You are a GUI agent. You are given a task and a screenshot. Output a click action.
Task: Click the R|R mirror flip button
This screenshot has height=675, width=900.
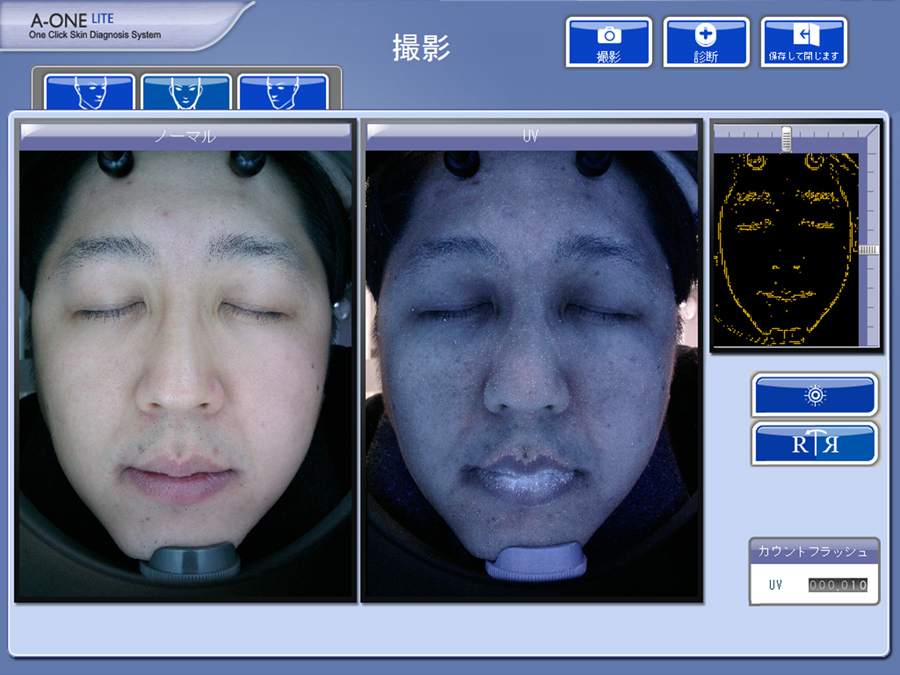814,443
